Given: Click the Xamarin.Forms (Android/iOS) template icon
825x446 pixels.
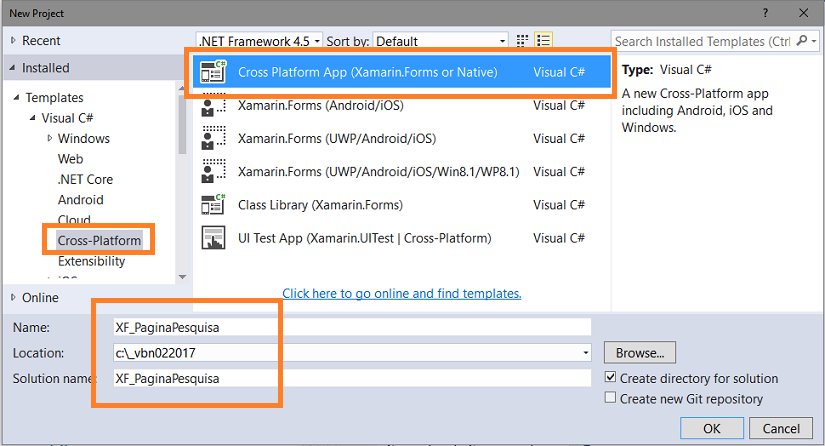Looking at the screenshot, I should click(x=214, y=105).
